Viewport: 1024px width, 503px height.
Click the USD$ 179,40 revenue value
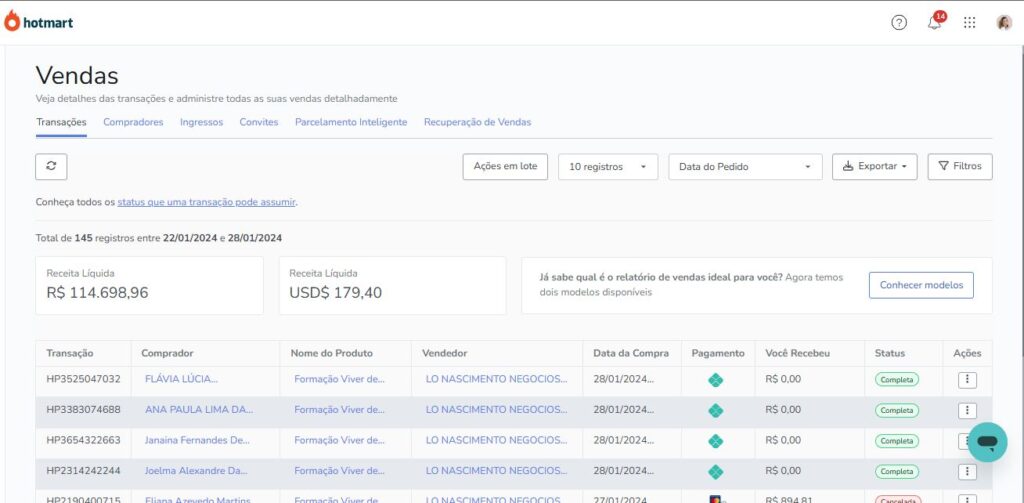tap(336, 293)
